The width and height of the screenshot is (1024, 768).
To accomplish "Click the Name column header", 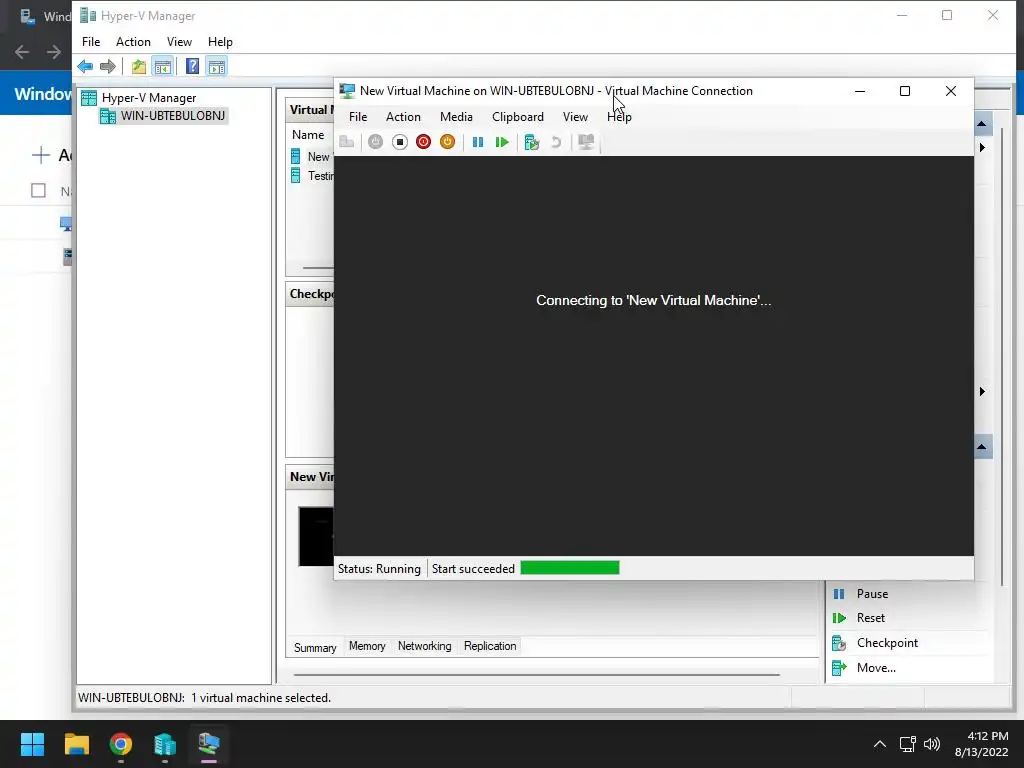I will pyautogui.click(x=308, y=135).
